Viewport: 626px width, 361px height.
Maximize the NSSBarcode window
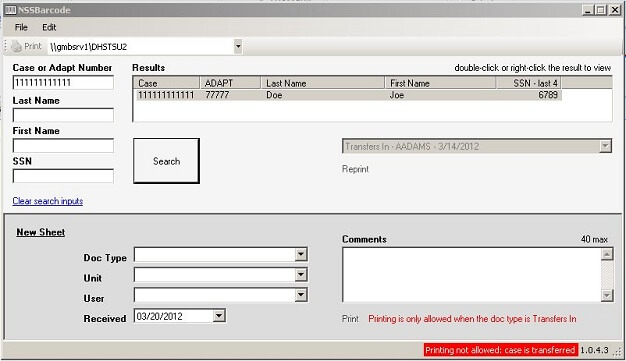(601, 10)
